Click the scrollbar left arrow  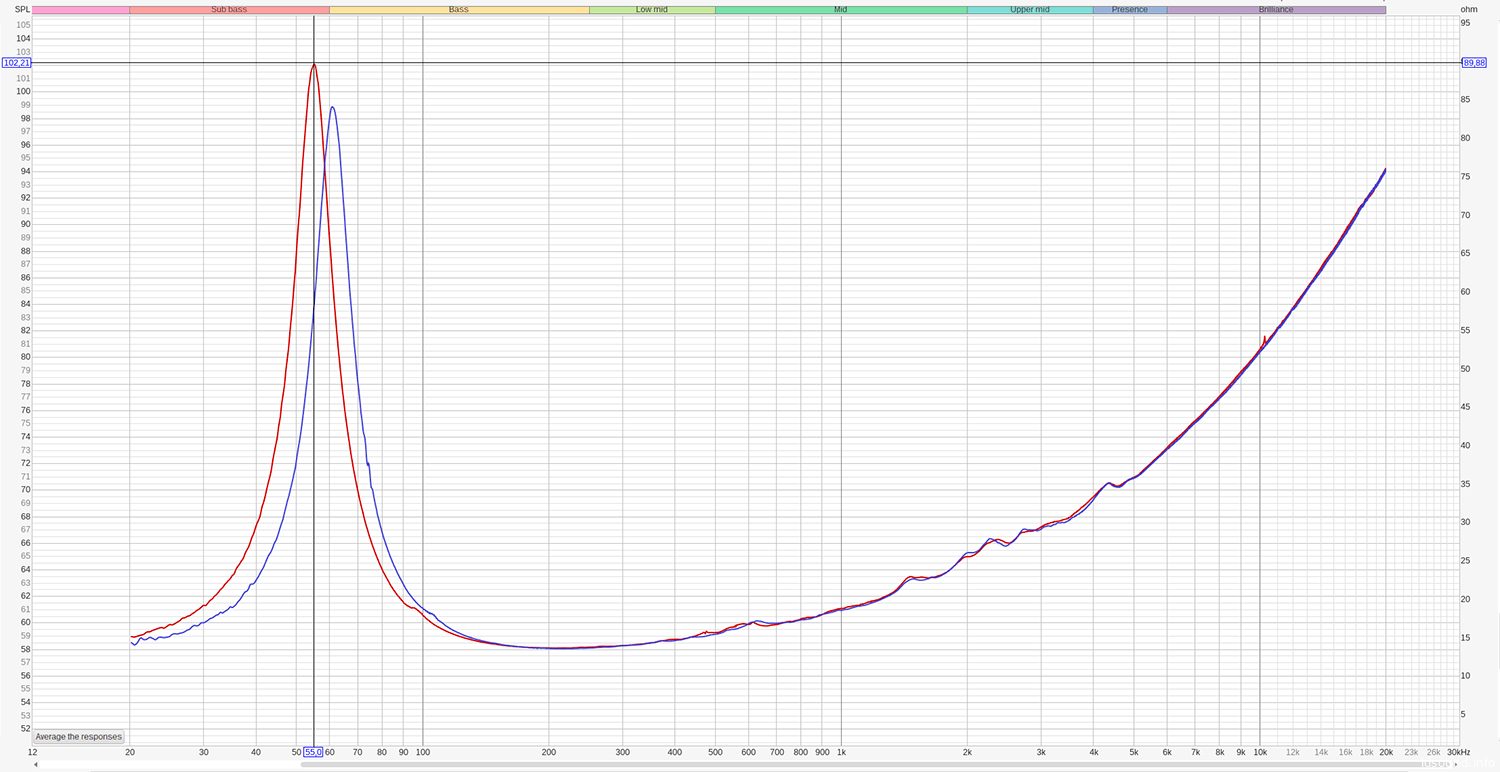[x=36, y=765]
